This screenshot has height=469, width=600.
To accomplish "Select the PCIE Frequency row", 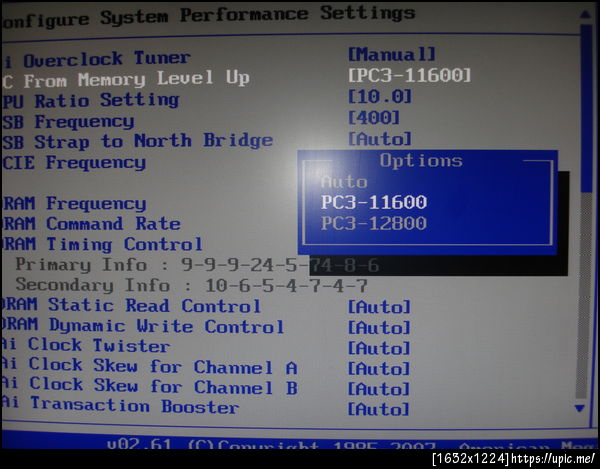I will click(x=74, y=163).
